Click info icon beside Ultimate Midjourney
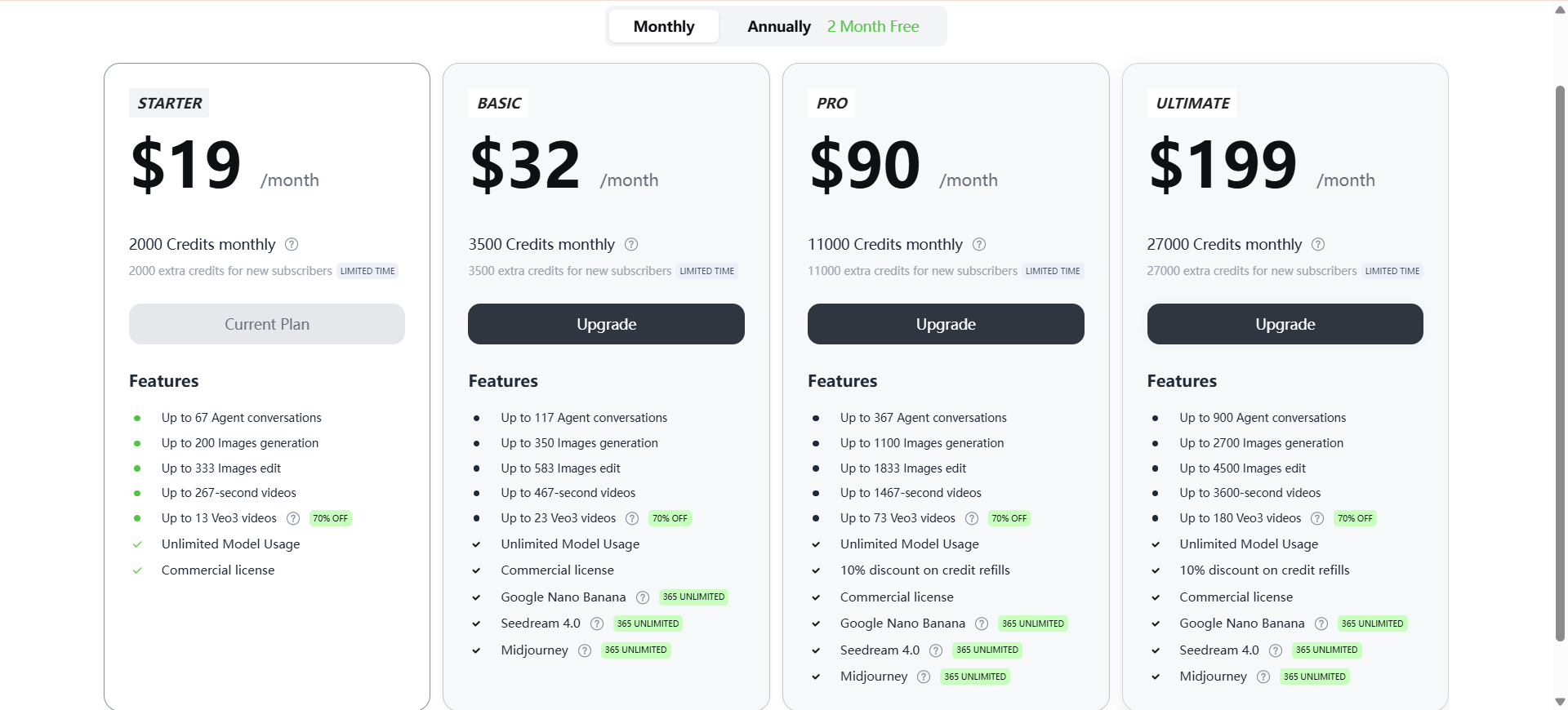 pos(1263,677)
